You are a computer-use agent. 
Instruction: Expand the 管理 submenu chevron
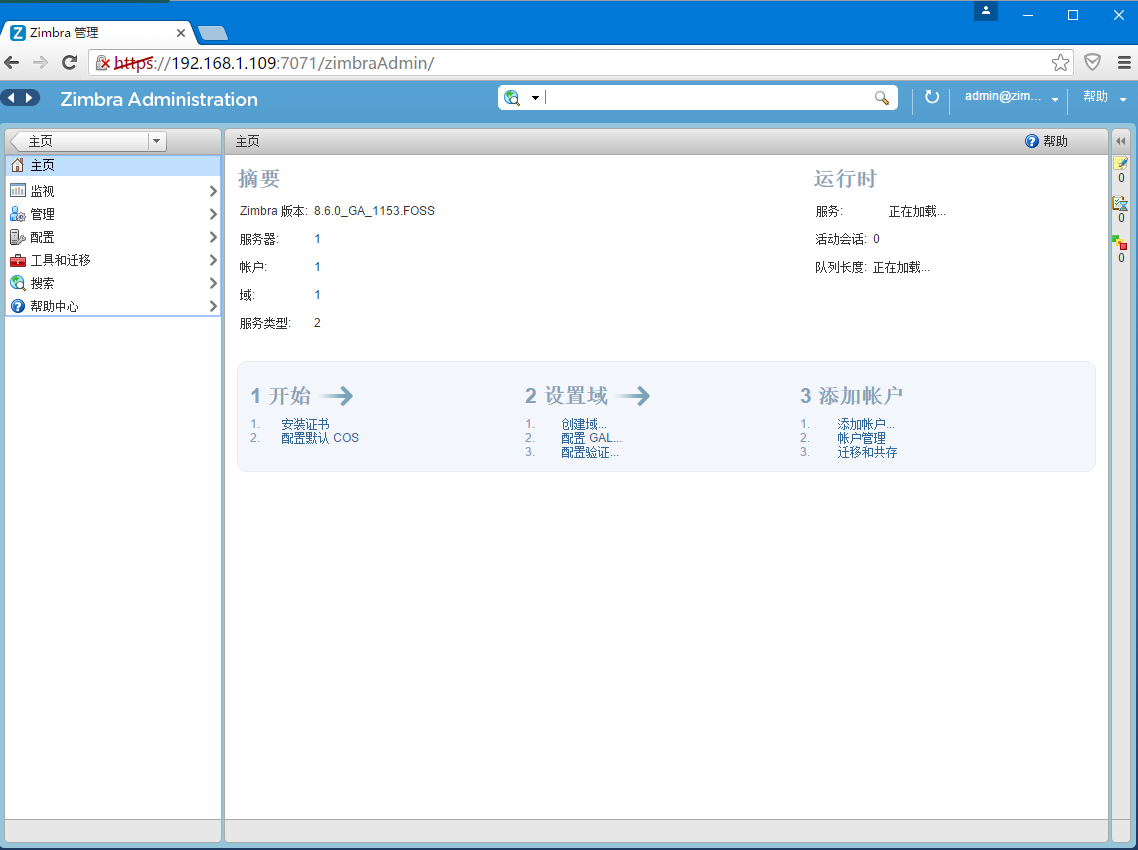[213, 214]
